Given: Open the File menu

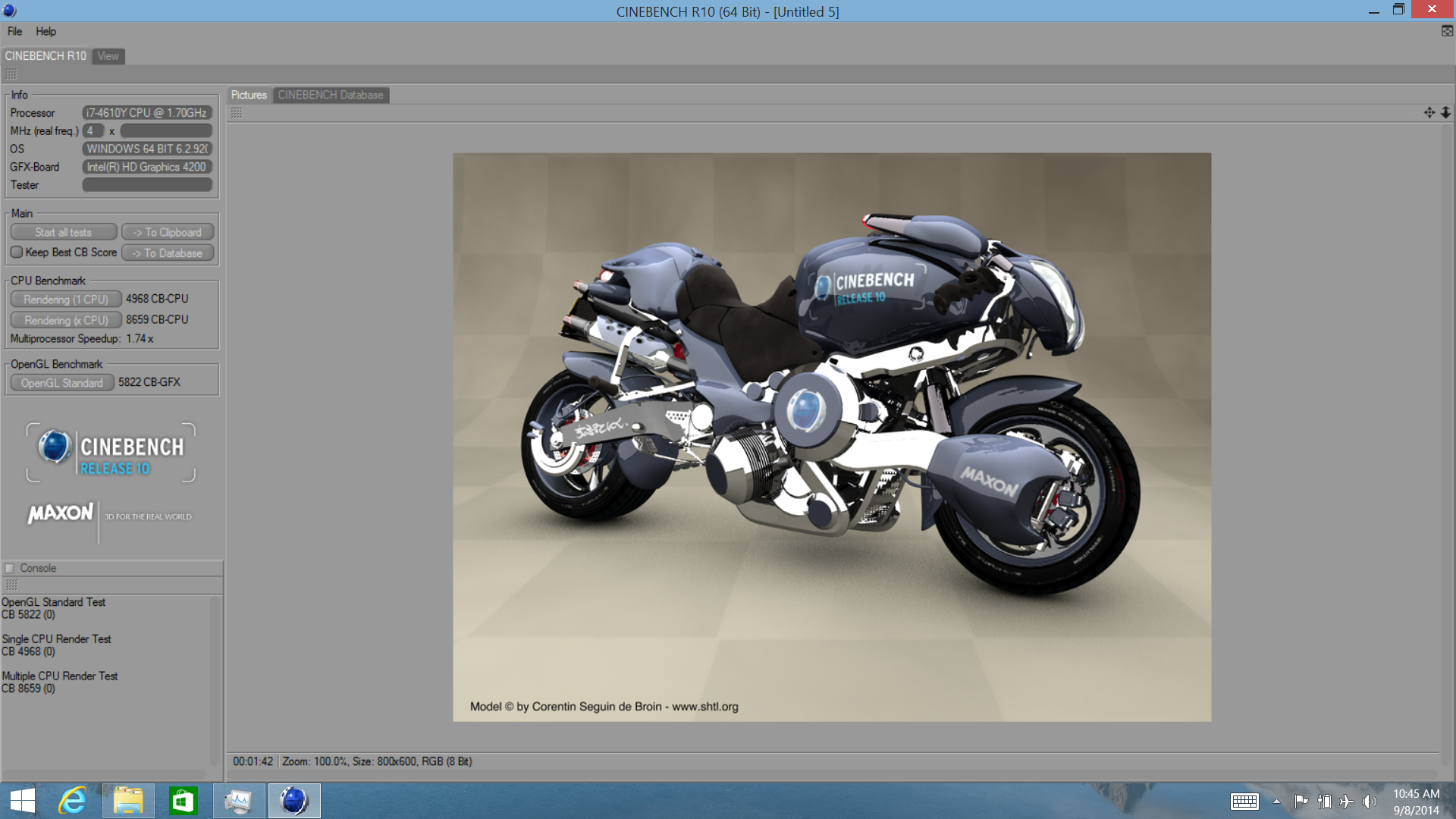Looking at the screenshot, I should point(14,31).
